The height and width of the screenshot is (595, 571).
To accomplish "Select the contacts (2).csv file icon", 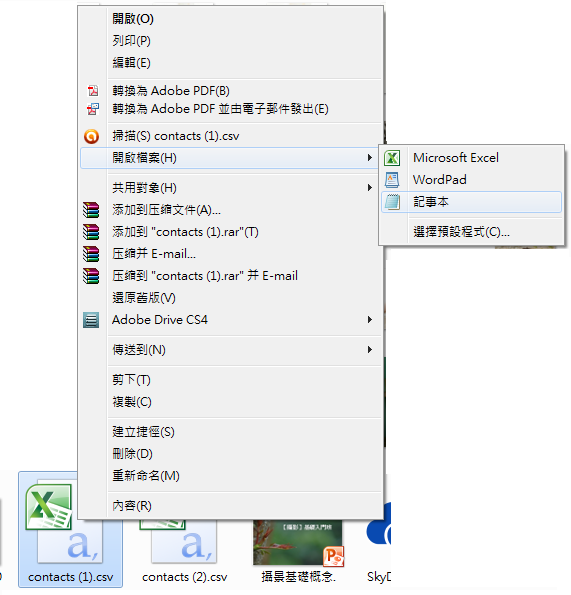I will [x=179, y=541].
